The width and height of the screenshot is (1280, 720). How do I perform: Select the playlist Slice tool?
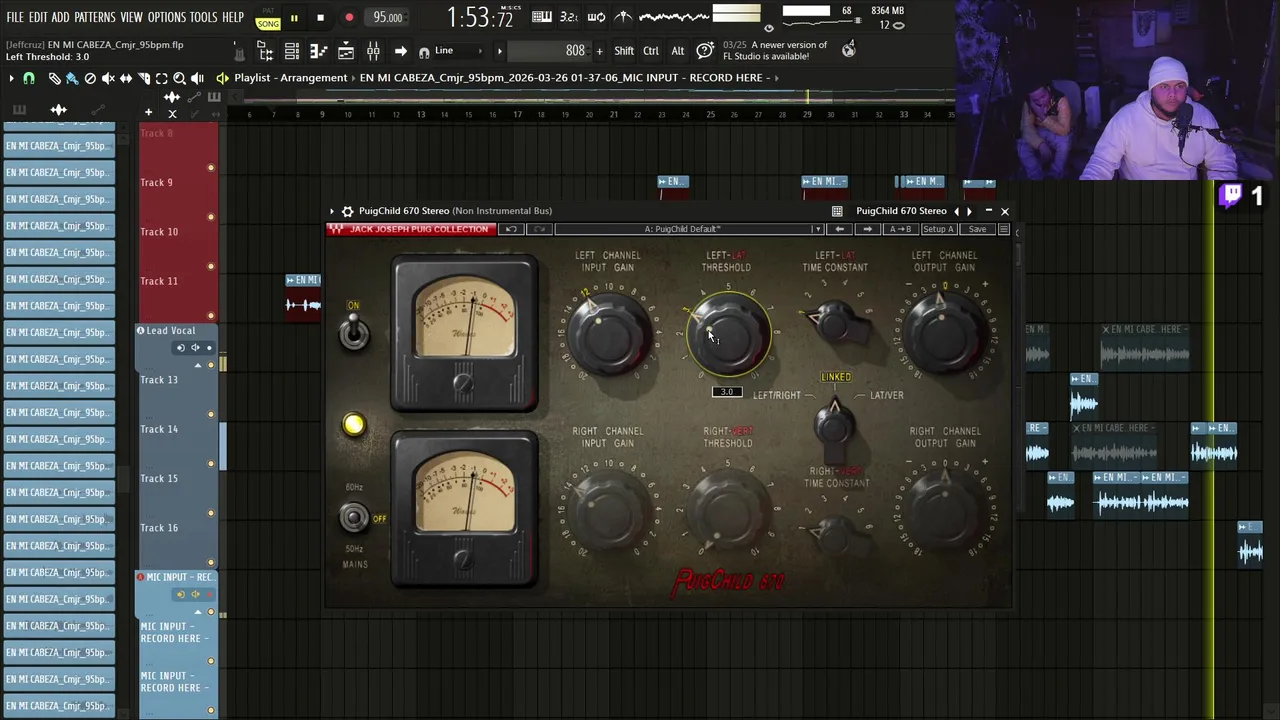[x=144, y=78]
